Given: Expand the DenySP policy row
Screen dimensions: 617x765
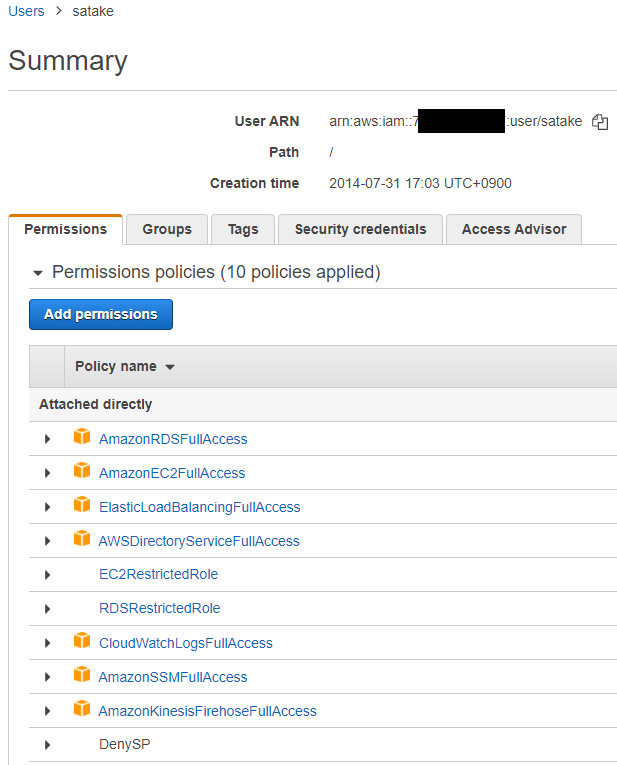Looking at the screenshot, I should pos(47,745).
